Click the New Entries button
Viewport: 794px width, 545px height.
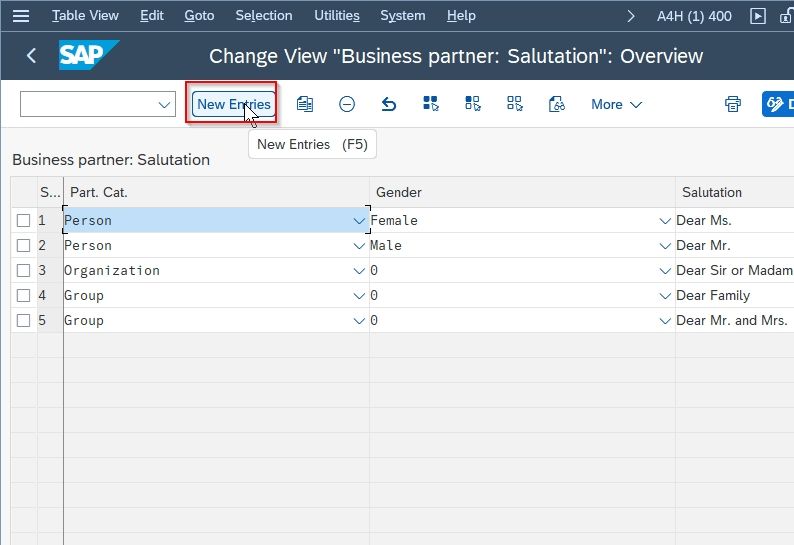233,104
